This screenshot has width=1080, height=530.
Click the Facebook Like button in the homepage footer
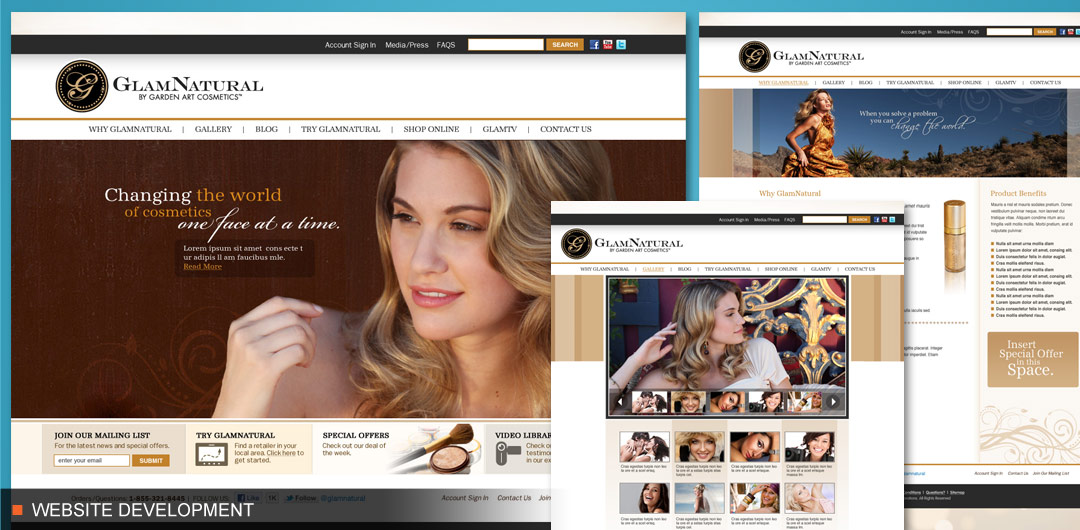(248, 498)
